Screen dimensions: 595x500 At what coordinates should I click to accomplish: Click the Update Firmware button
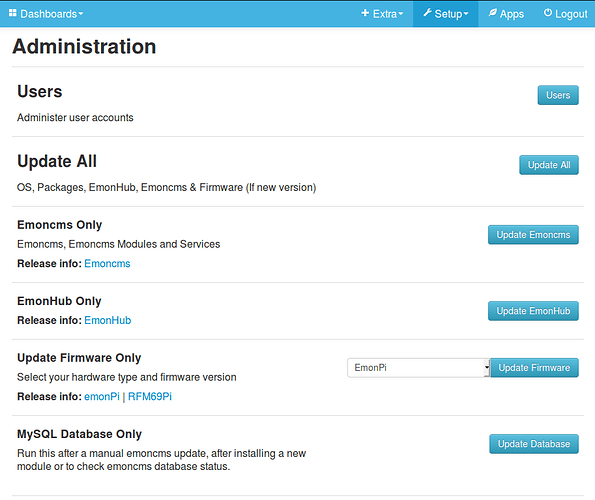(534, 368)
